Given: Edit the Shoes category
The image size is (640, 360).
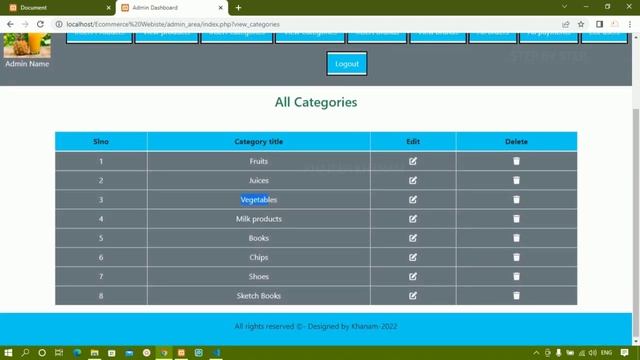Looking at the screenshot, I should coord(413,276).
